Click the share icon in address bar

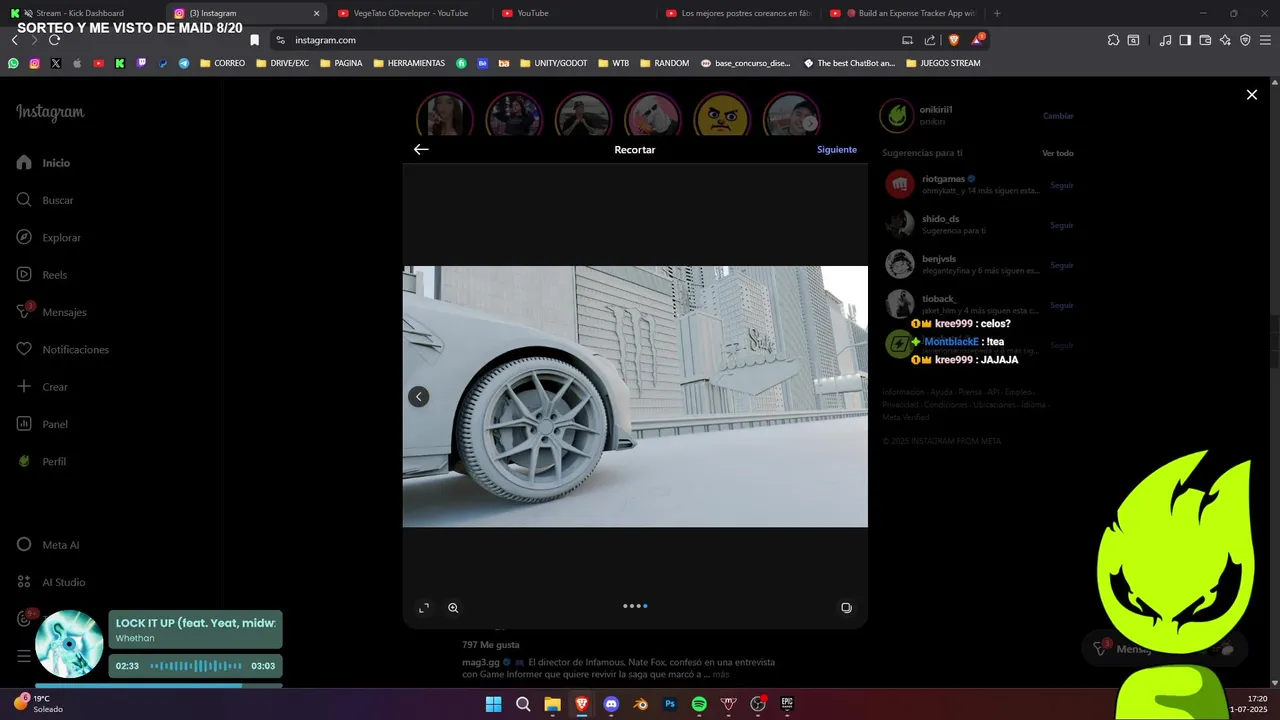click(x=930, y=40)
